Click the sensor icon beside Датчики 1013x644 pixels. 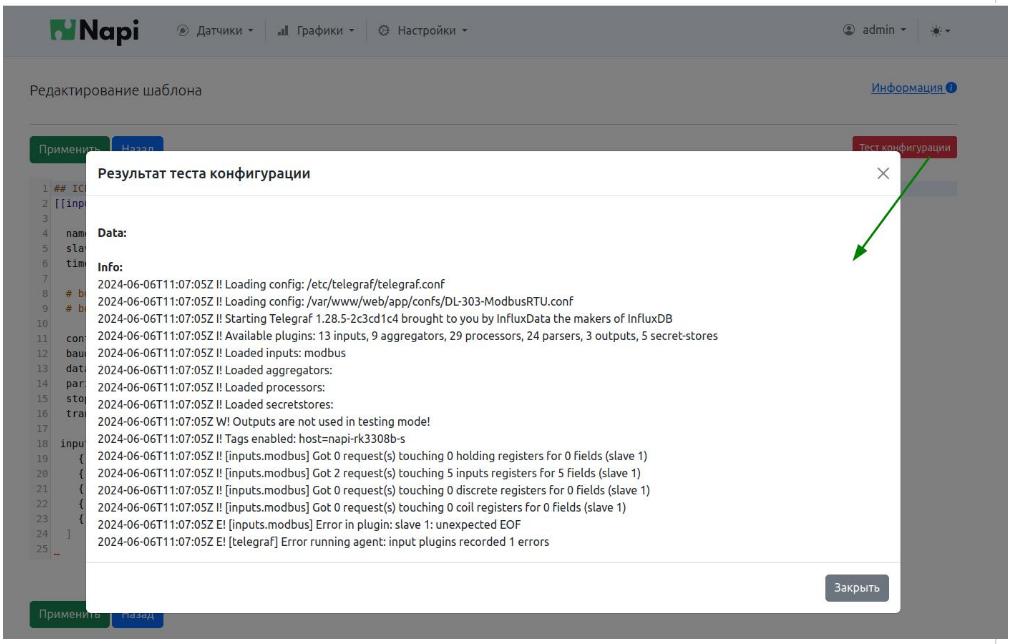[x=183, y=31]
